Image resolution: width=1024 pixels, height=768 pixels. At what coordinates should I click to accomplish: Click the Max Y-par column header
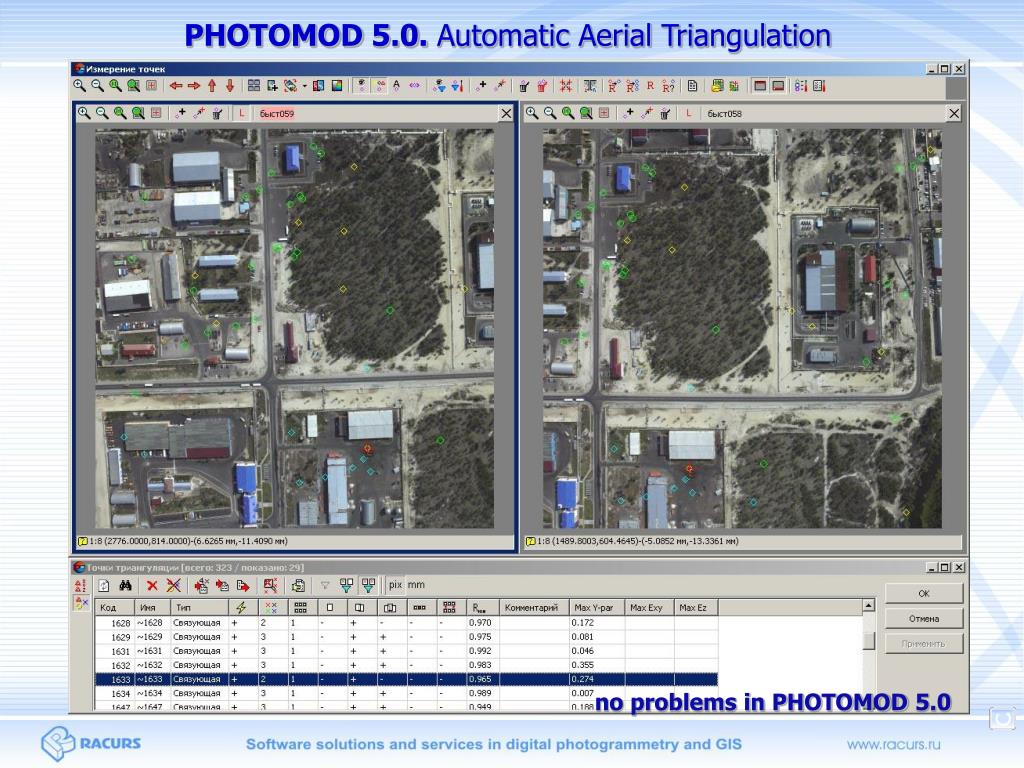(x=596, y=607)
